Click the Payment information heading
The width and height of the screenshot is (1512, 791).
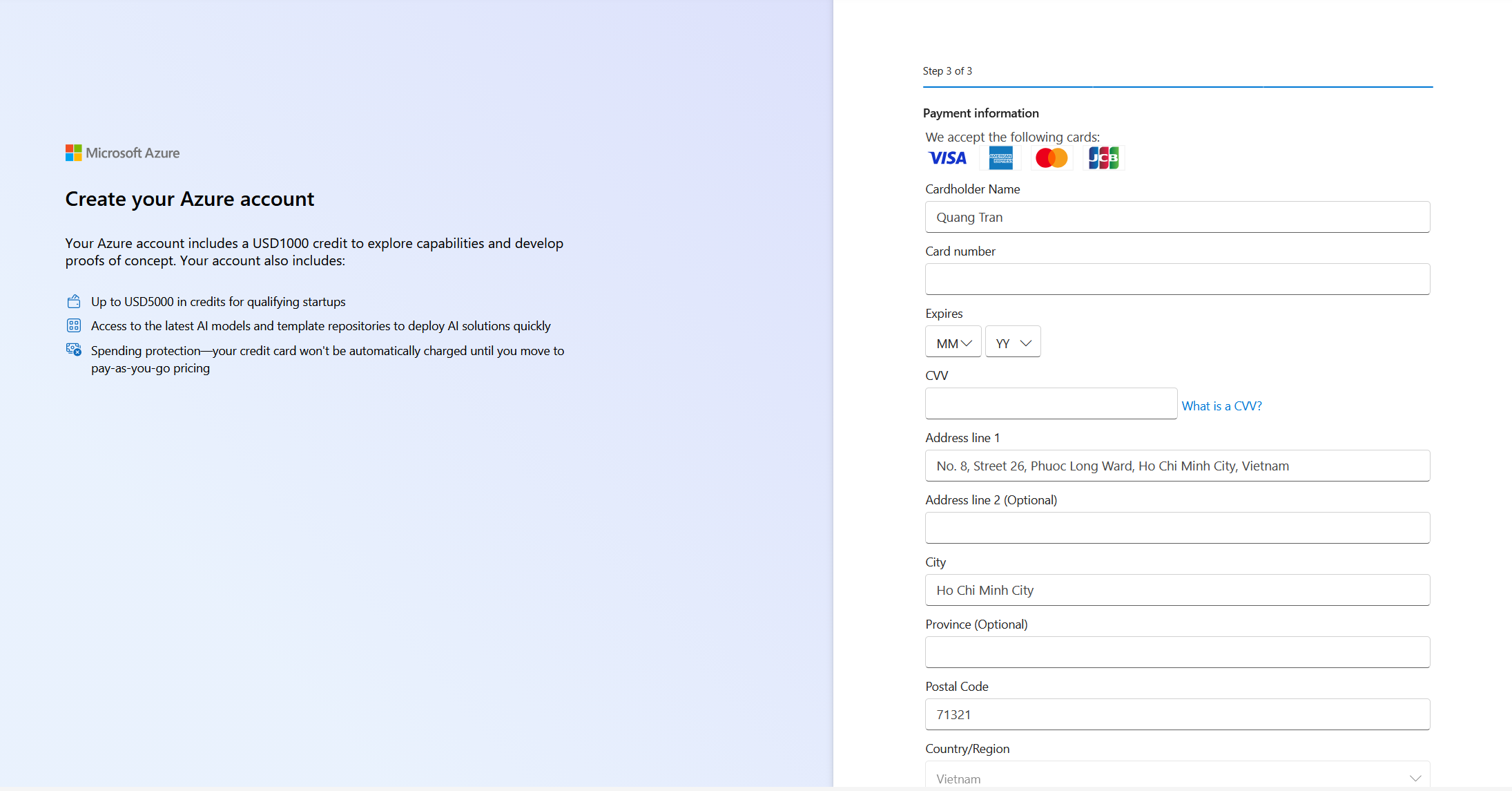coord(980,113)
